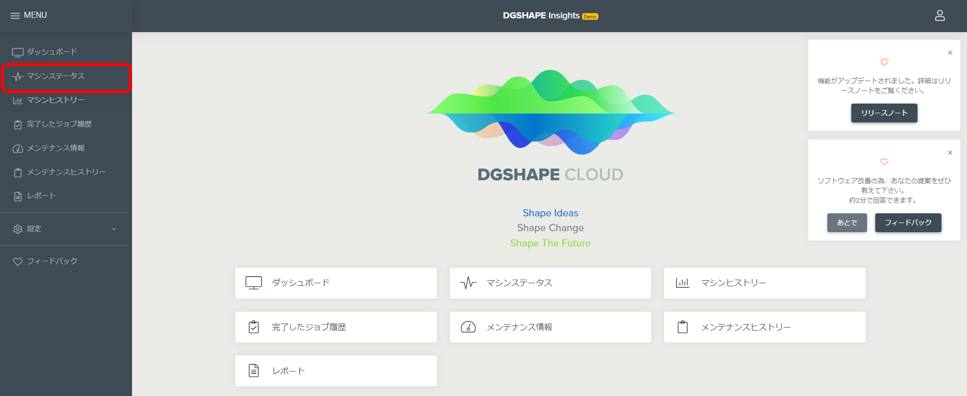Open the hamburger MENU icon
Screen dimensions: 967x396
pos(15,15)
